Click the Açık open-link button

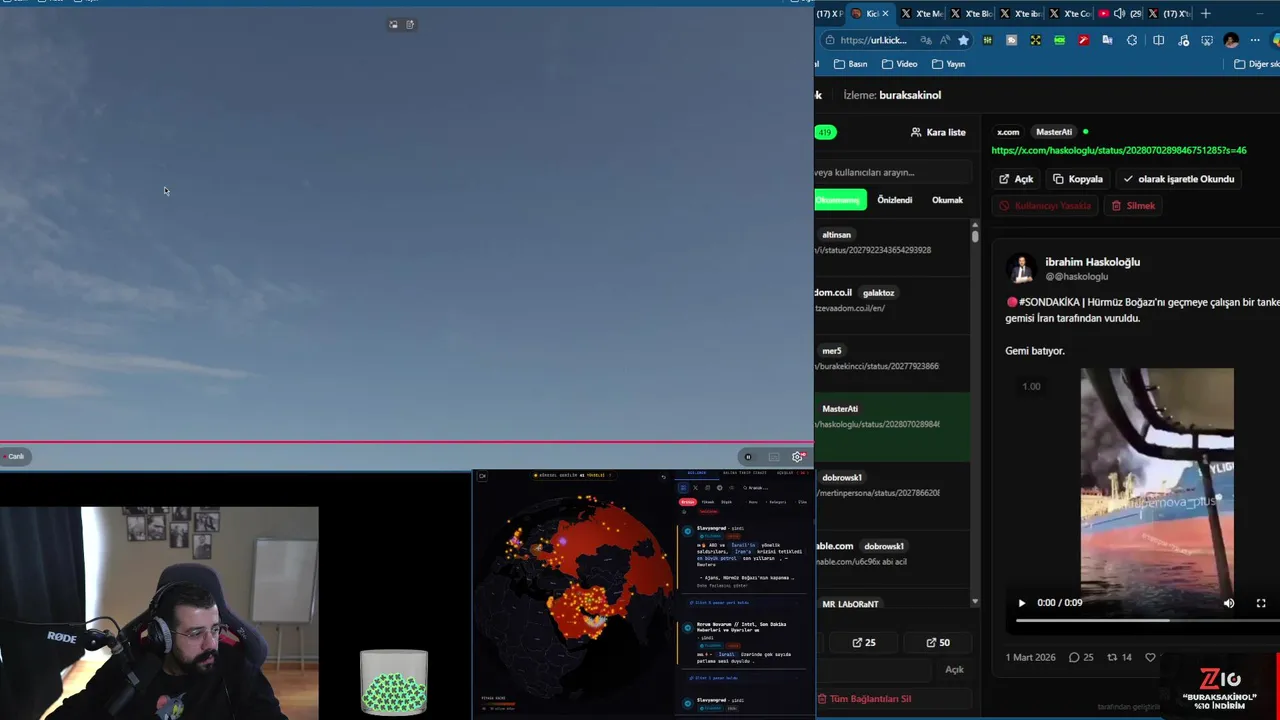(x=1016, y=179)
